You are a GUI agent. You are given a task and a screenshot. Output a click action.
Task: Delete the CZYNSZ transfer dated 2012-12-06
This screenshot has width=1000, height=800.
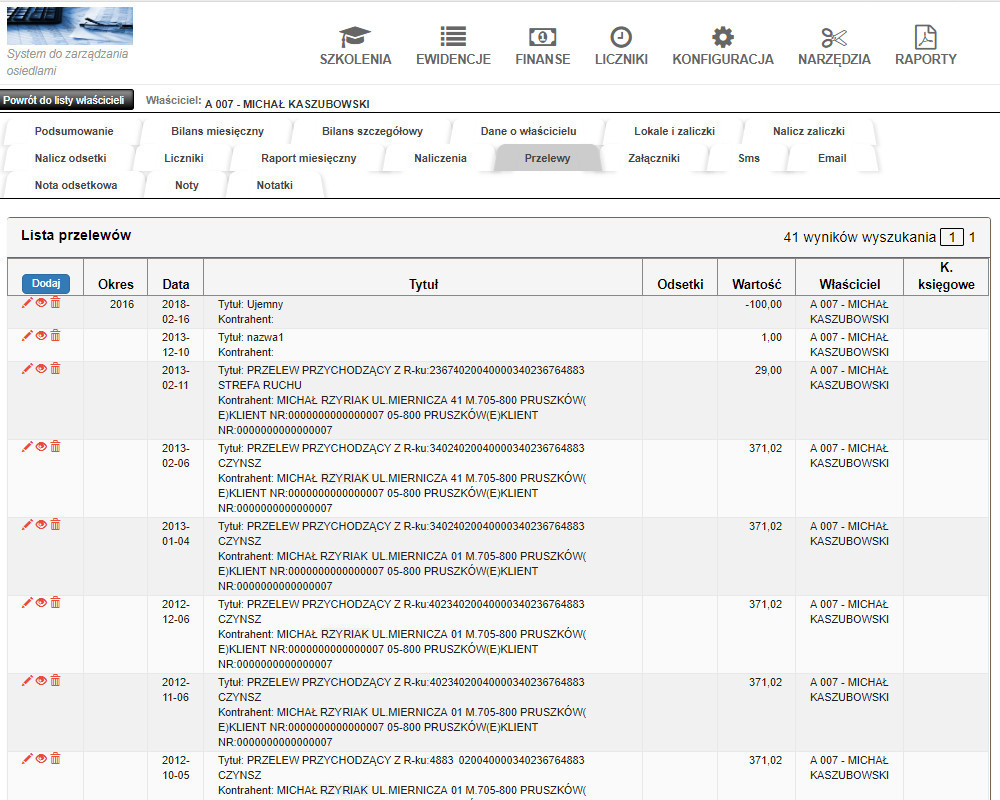[x=55, y=602]
